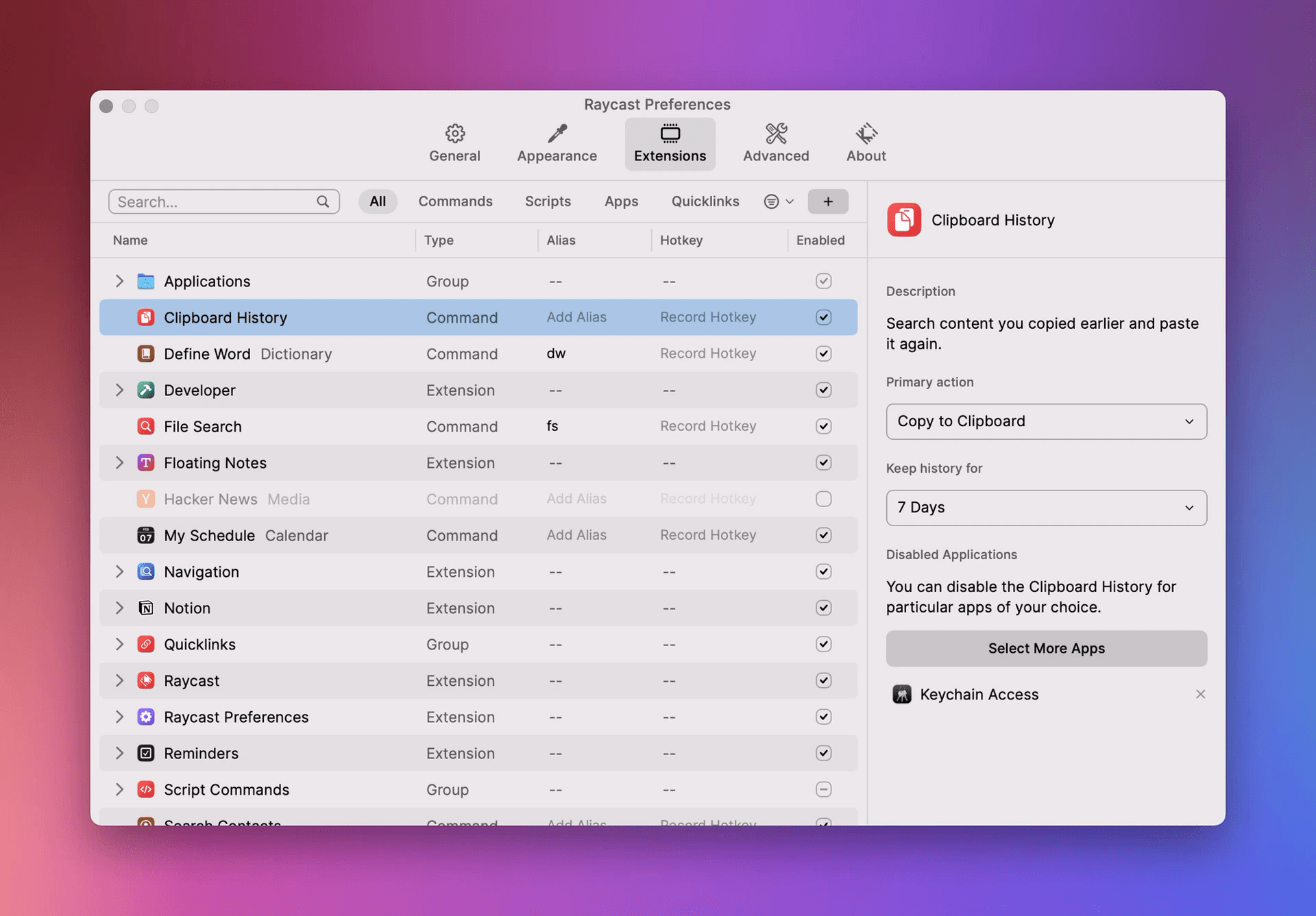Switch to the Appearance tab
The height and width of the screenshot is (916, 1316).
[557, 142]
